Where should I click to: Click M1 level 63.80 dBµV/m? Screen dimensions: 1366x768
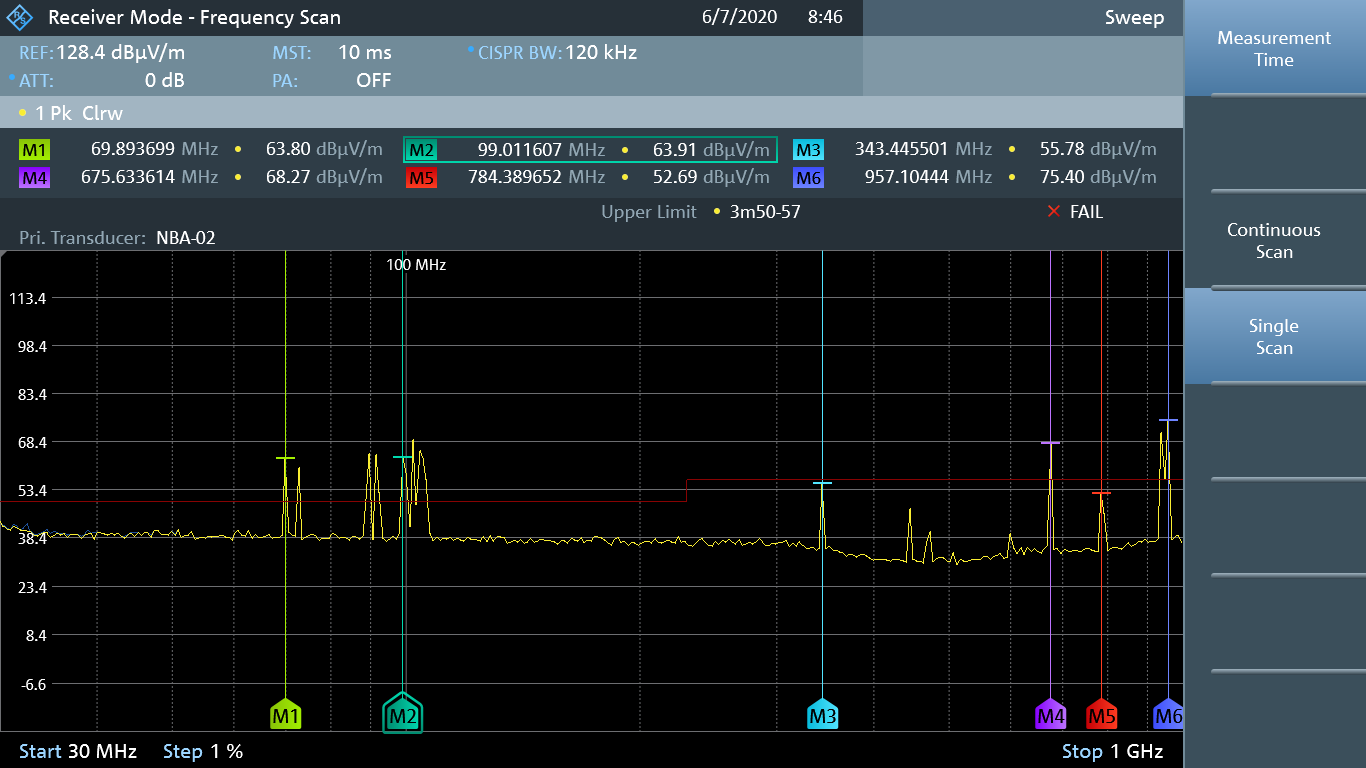(x=324, y=149)
